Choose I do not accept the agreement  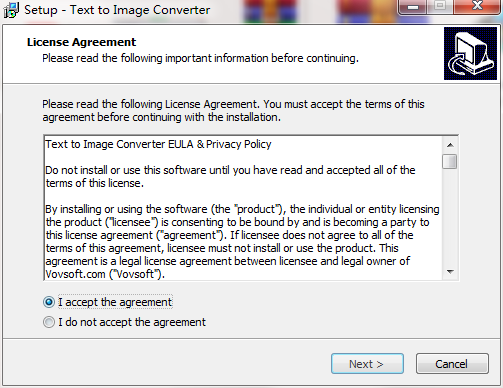[x=49, y=322]
